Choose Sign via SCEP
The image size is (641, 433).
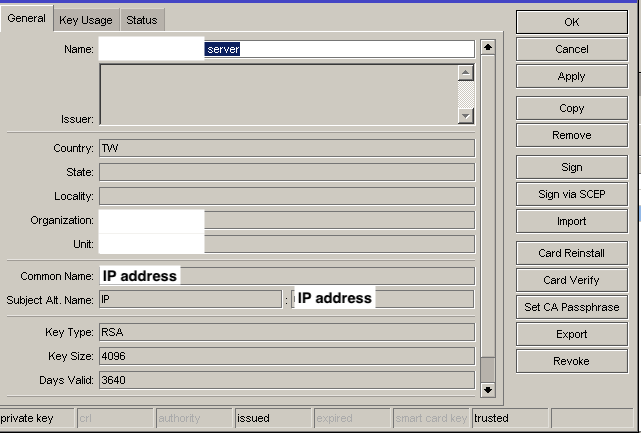coord(572,194)
